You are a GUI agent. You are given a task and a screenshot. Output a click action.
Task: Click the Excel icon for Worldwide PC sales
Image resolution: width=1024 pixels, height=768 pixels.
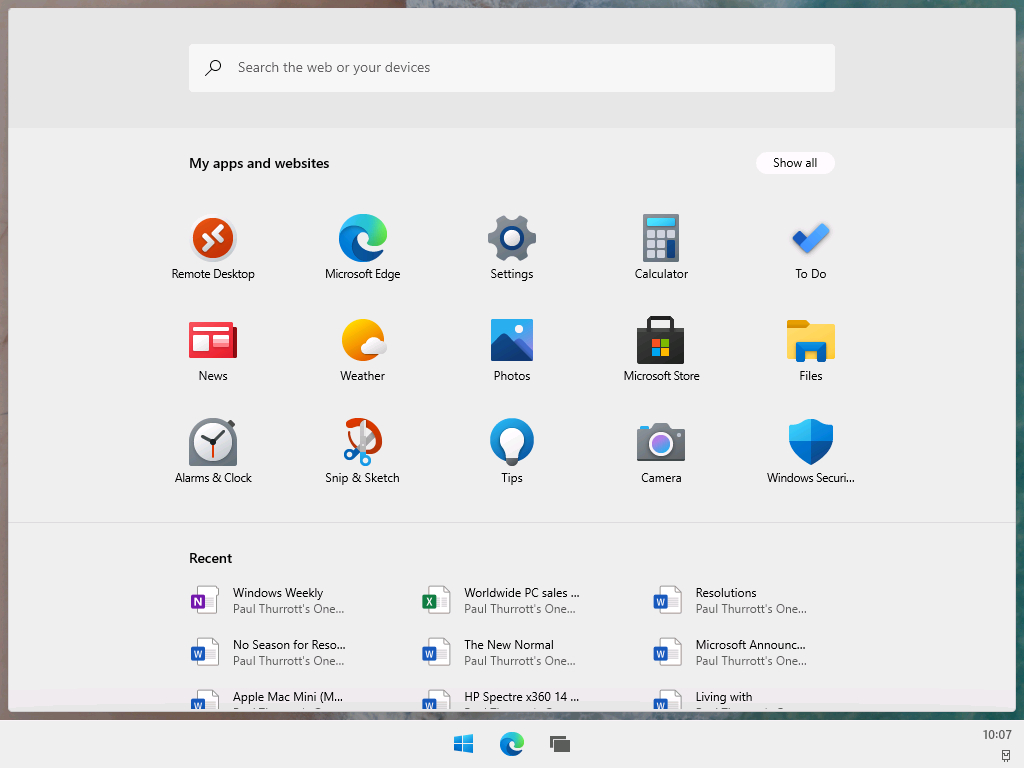point(436,600)
